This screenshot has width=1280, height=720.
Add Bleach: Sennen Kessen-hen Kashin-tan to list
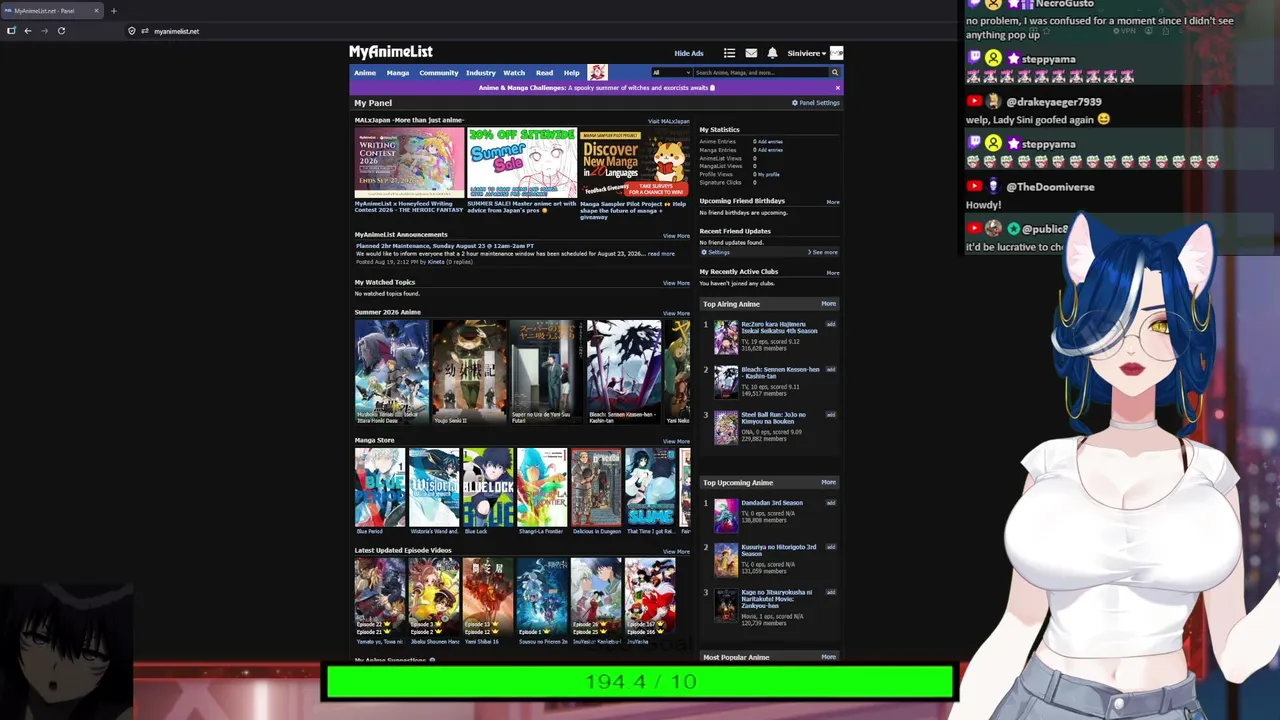pyautogui.click(x=830, y=369)
